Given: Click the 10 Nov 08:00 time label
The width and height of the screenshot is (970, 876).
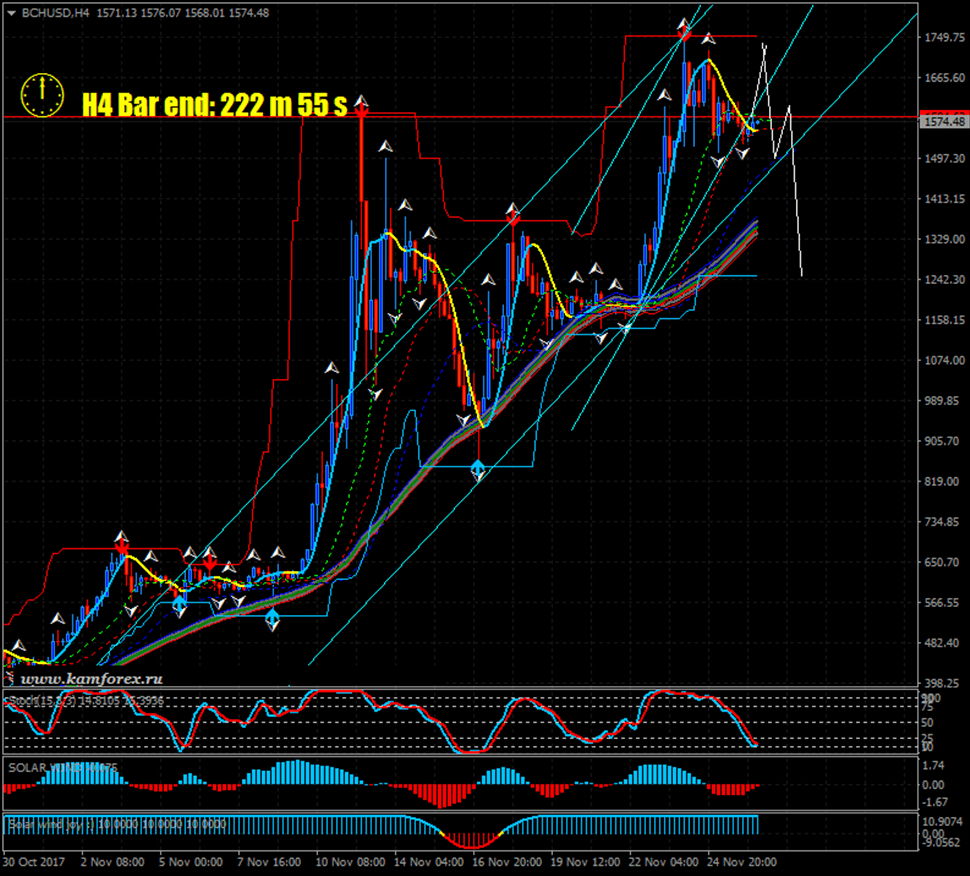Looking at the screenshot, I should click(x=350, y=862).
